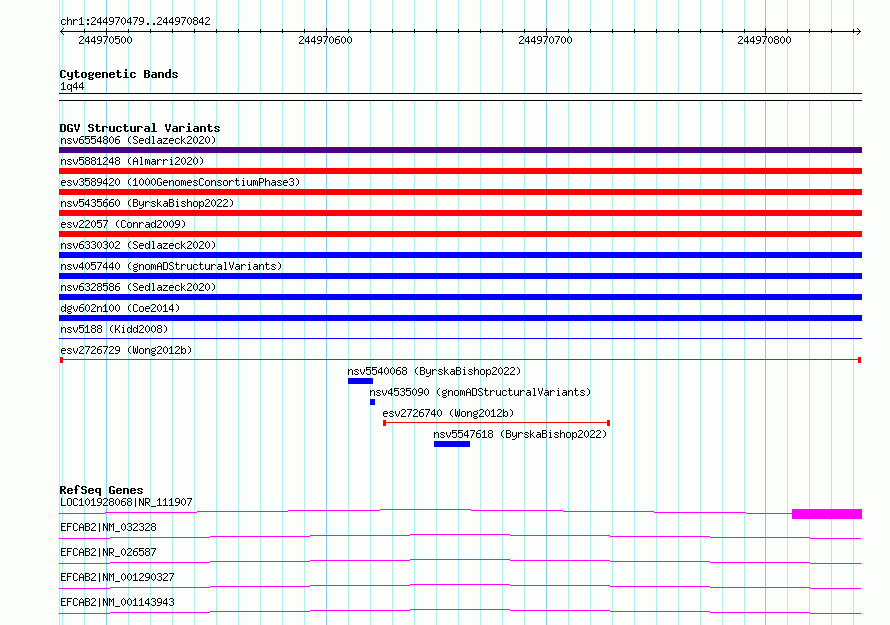Click the chr1:244970479..244970842 region label

point(135,21)
